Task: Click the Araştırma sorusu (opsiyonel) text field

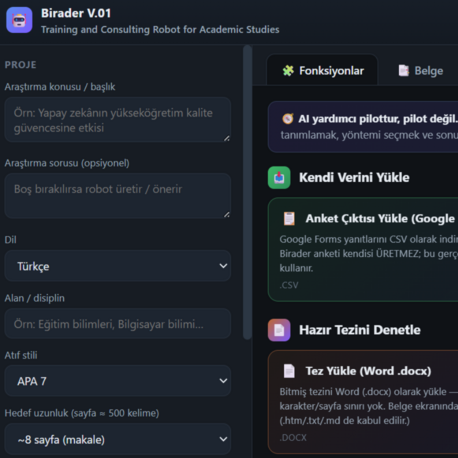Action: (118, 196)
